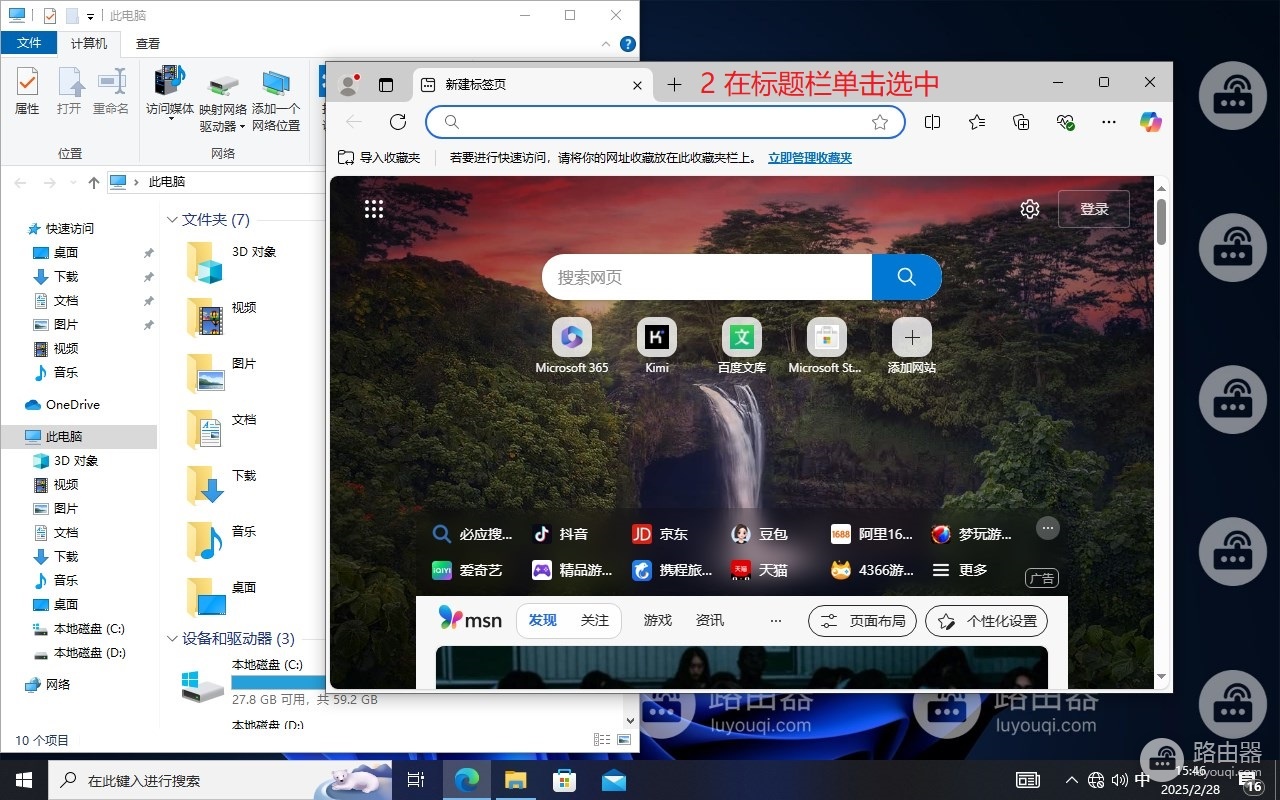Go up one level in Explorer
This screenshot has height=800, width=1280.
[x=94, y=182]
